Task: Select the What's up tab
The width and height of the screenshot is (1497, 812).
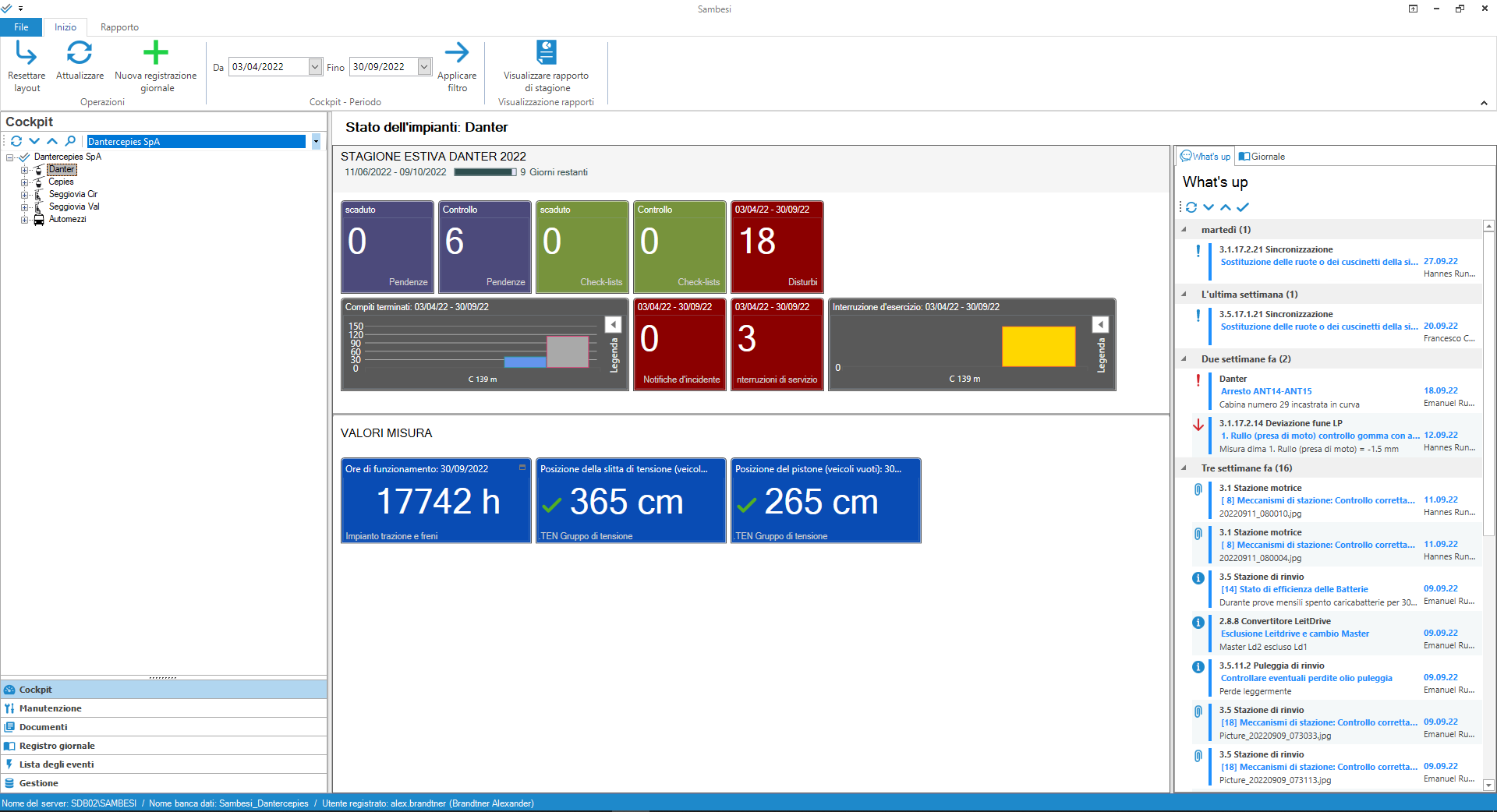Action: (1205, 157)
